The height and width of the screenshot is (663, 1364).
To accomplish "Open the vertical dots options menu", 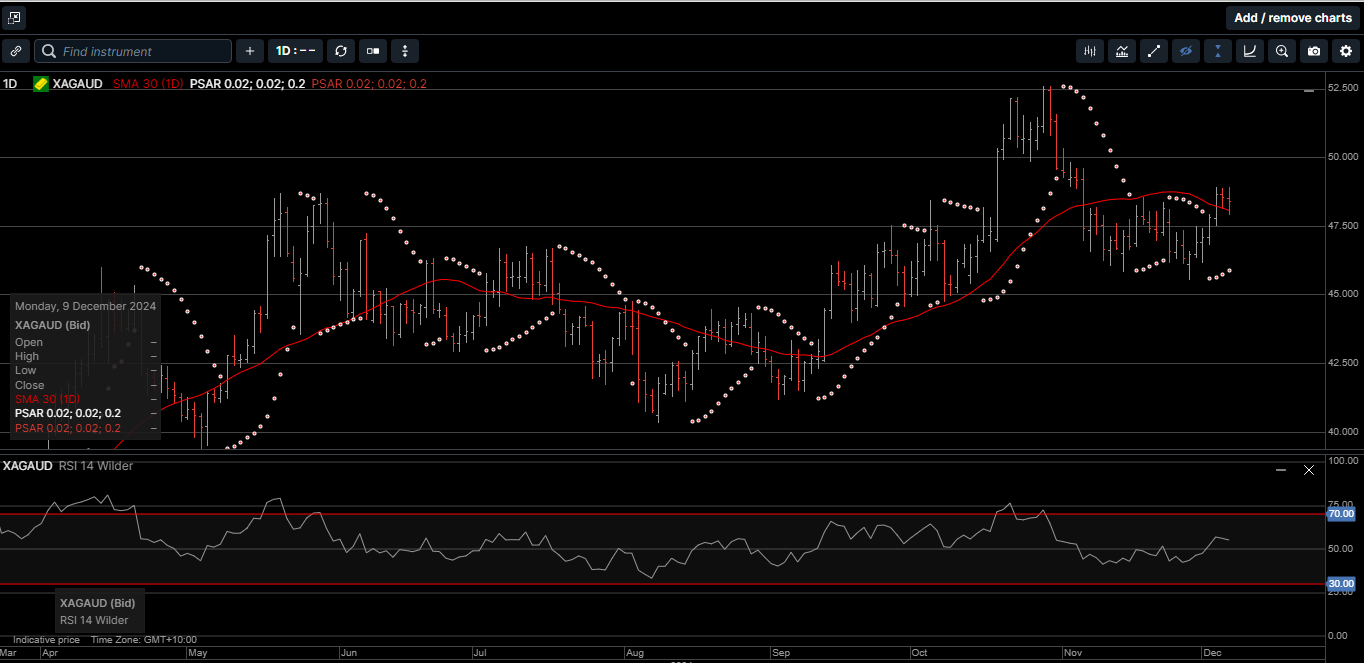I will [x=404, y=51].
